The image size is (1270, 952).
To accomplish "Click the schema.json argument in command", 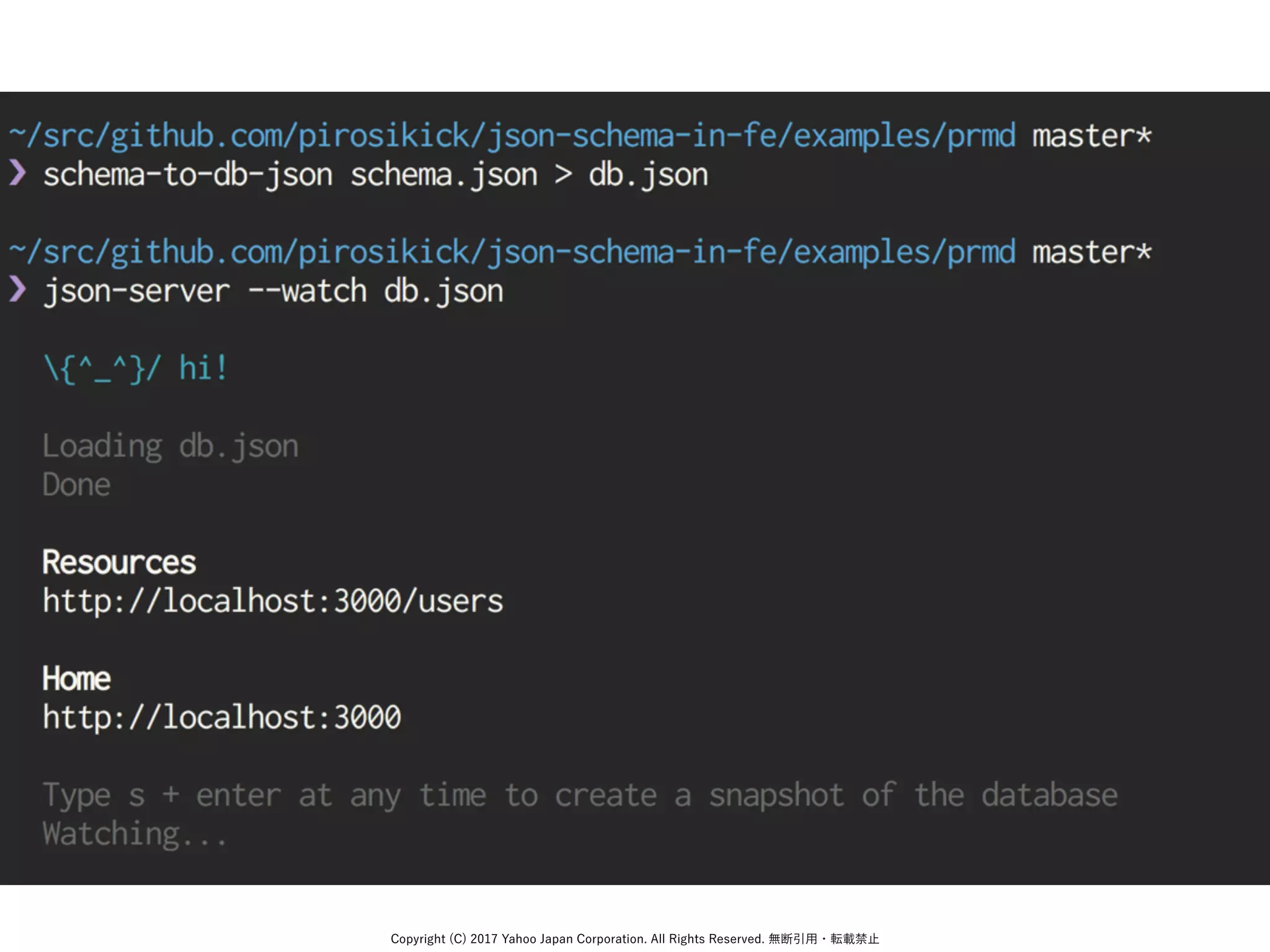I will click(x=444, y=175).
